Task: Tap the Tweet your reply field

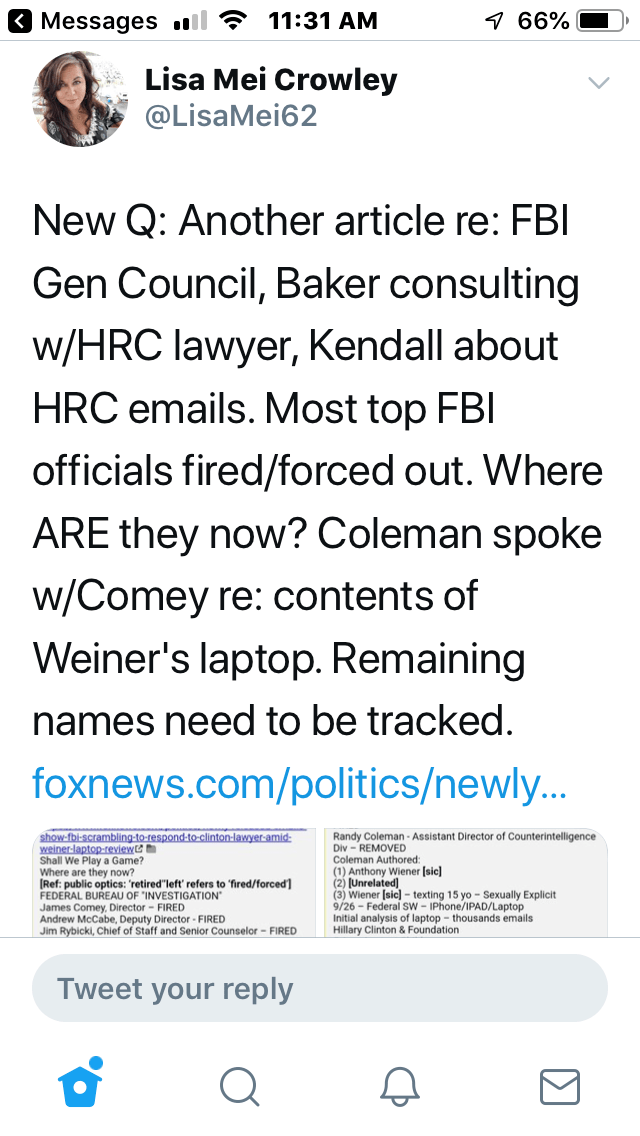Action: (320, 989)
